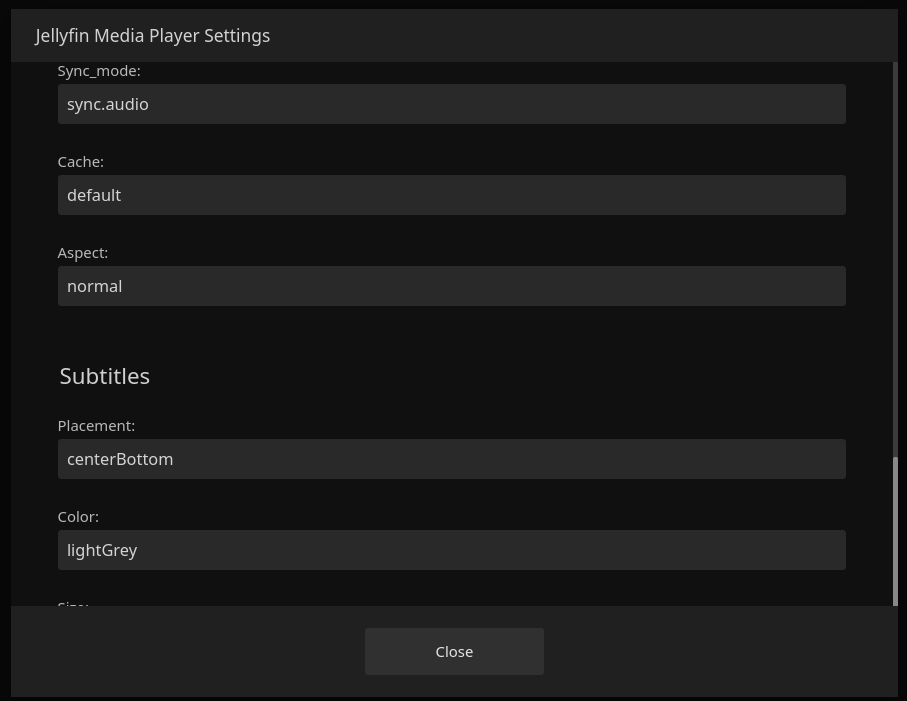Screen dimensions: 907x701
Task: Click the Jellyfin Media Player Settings title
Action: click(x=152, y=35)
